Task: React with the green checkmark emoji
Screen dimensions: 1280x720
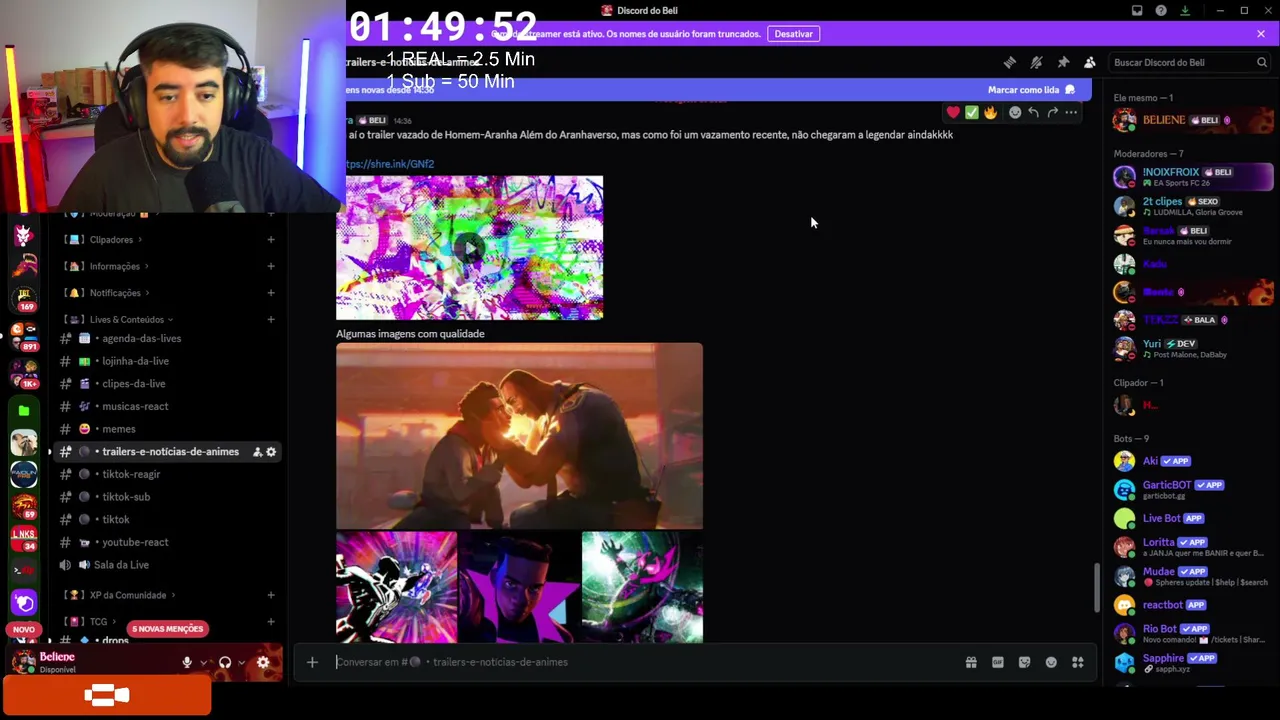Action: point(972,112)
